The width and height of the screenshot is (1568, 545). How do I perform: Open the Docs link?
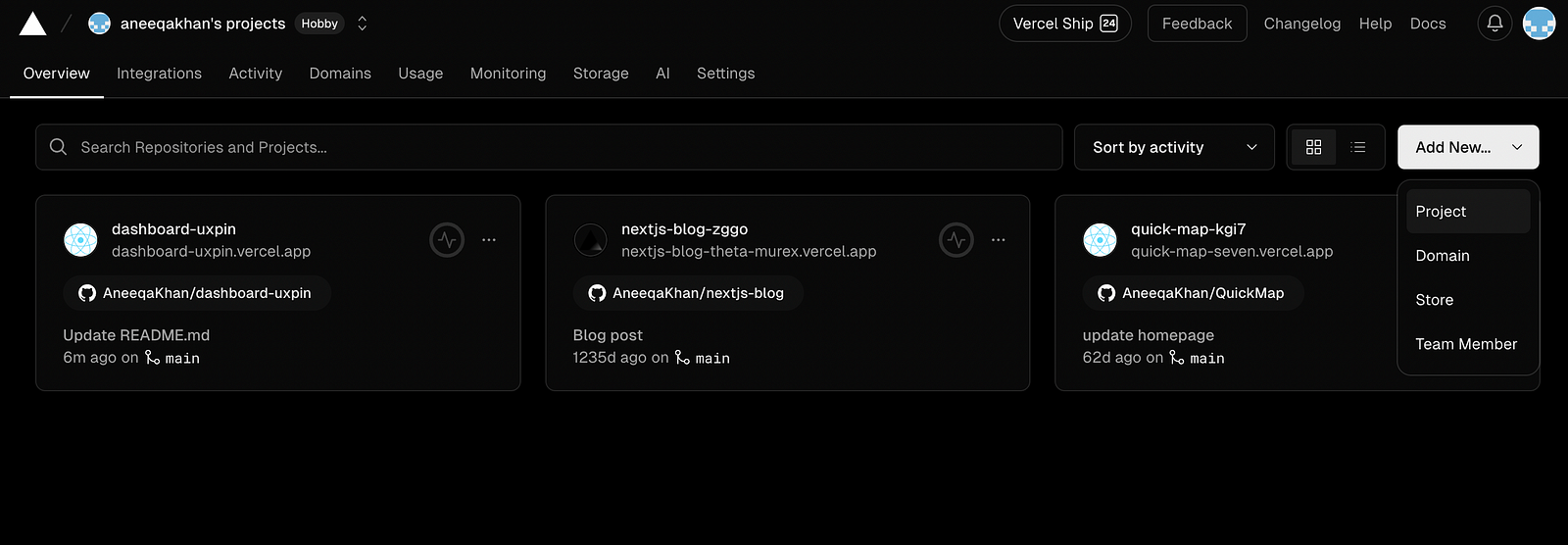[1428, 24]
